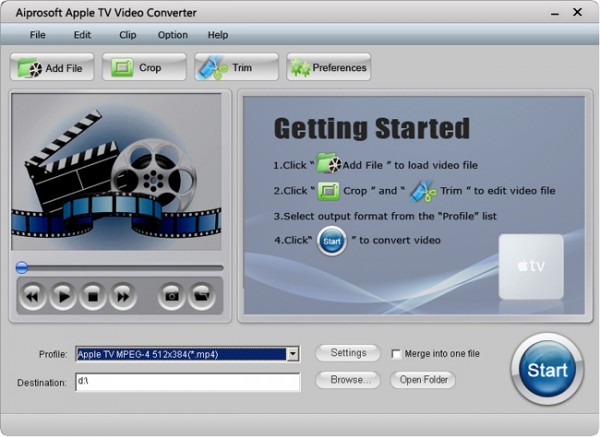Fast forward the preview video

pos(122,295)
